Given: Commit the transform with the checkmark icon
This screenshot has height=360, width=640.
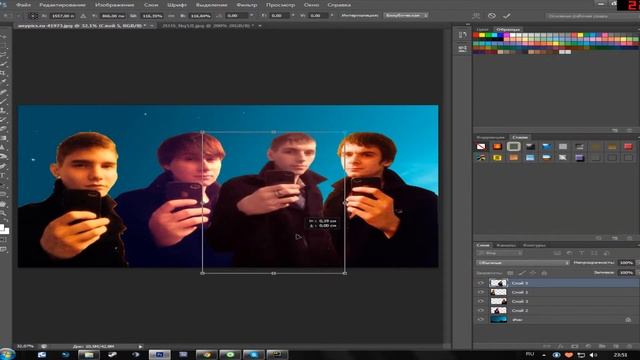Looking at the screenshot, I should pos(507,16).
